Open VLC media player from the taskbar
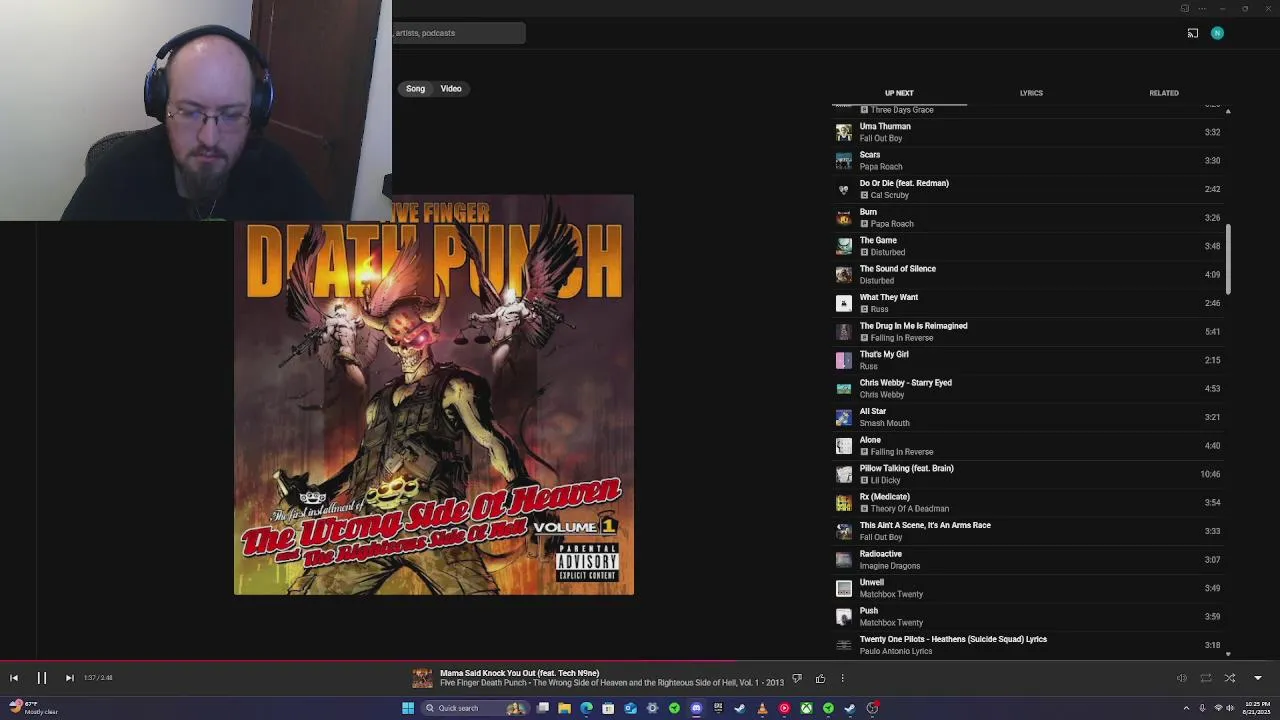The image size is (1280, 720). pyautogui.click(x=762, y=708)
